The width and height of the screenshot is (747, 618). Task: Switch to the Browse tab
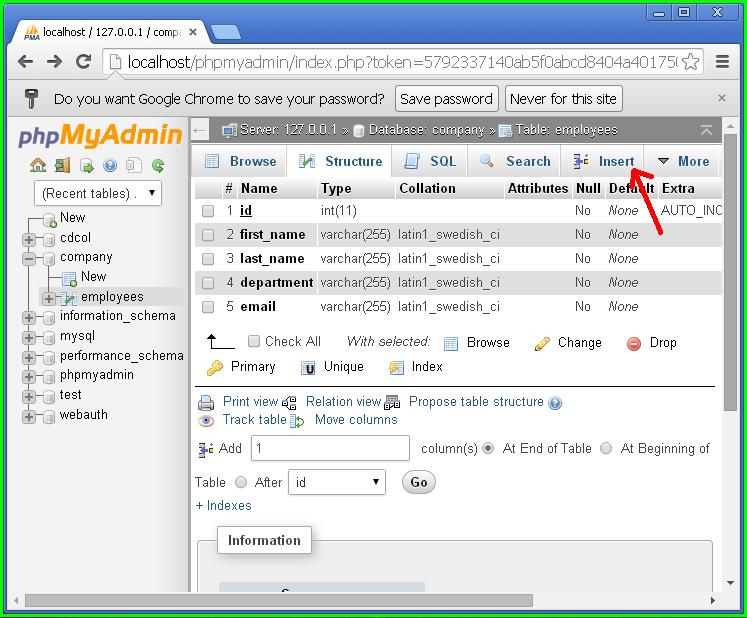pyautogui.click(x=240, y=161)
